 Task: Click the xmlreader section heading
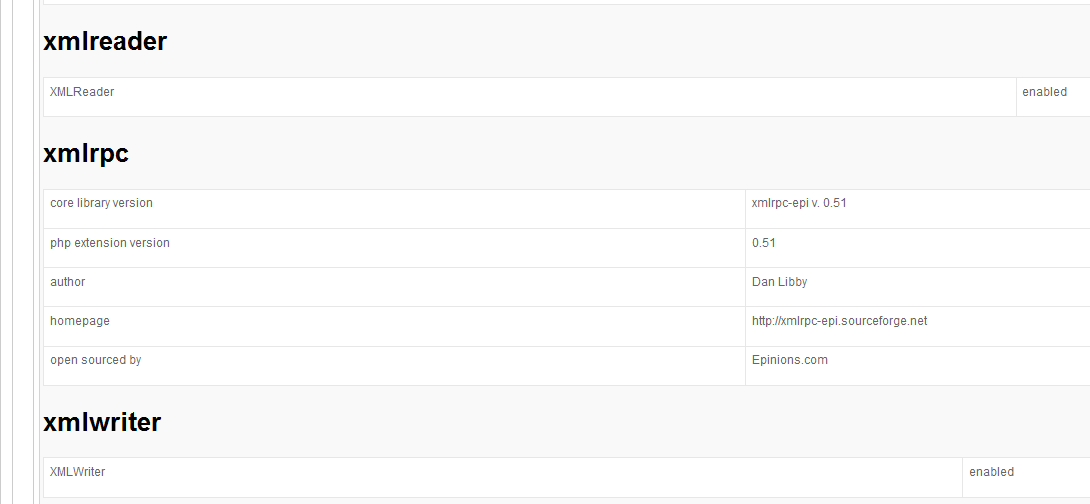click(105, 41)
